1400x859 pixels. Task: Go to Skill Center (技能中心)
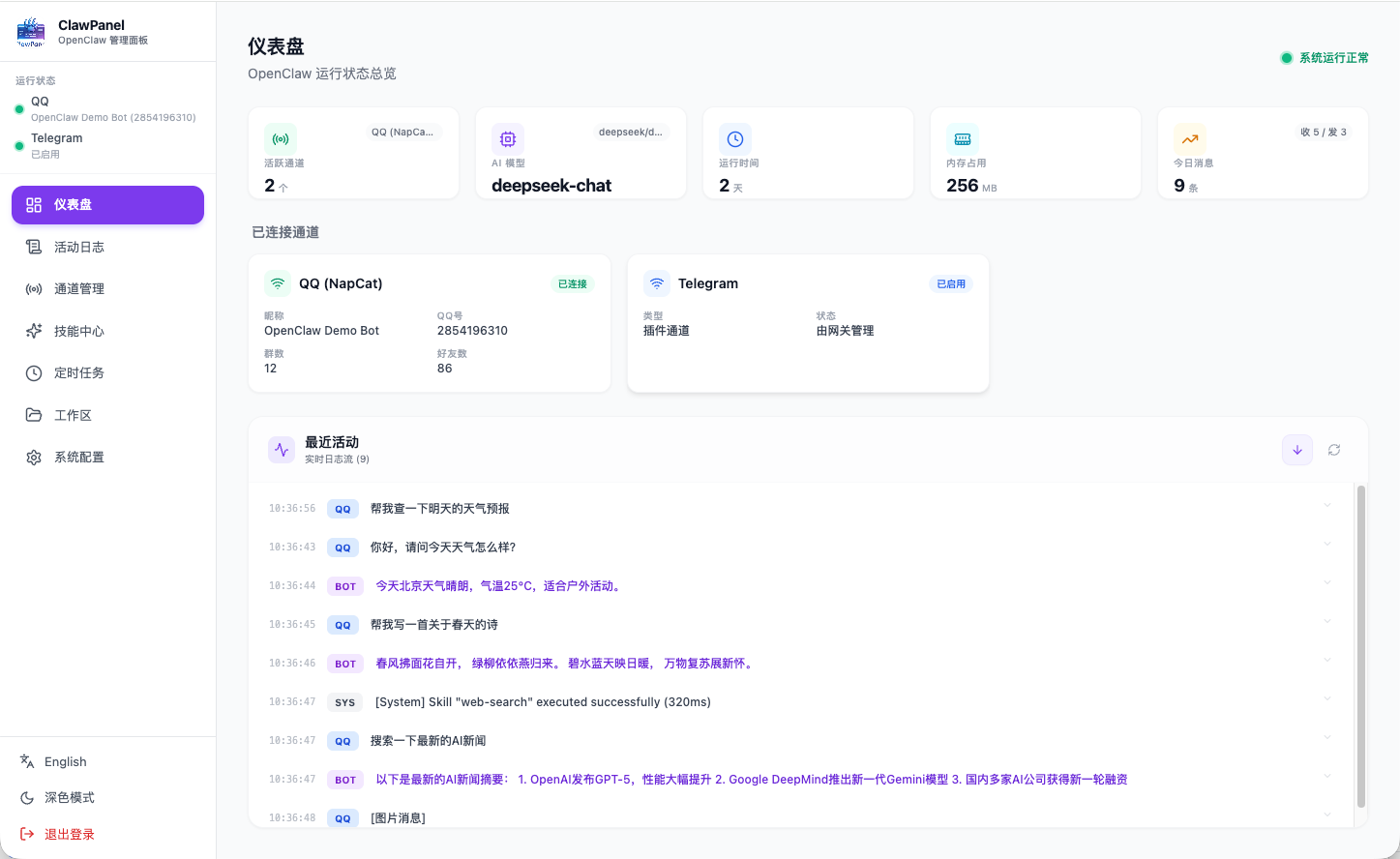tap(78, 332)
